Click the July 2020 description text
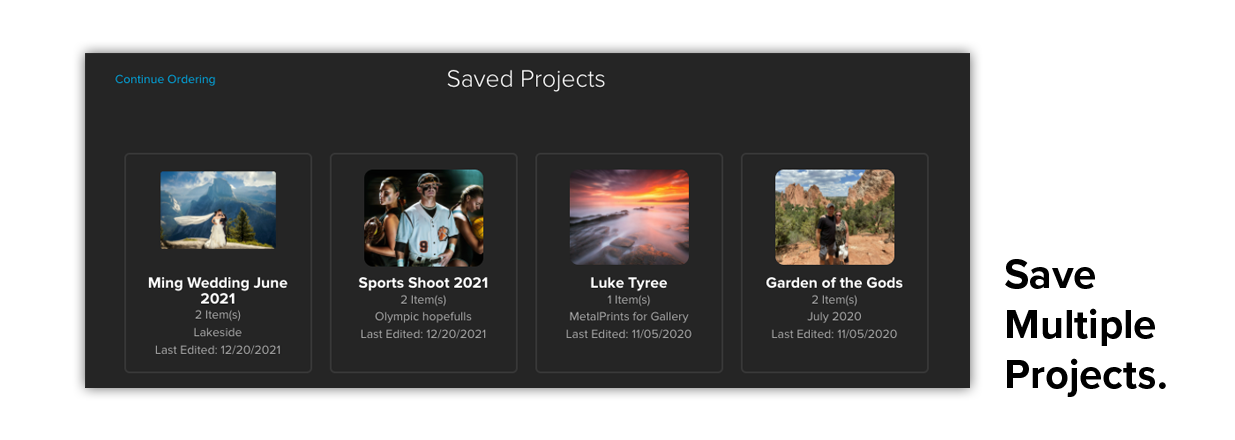1235x440 pixels. coord(834,317)
